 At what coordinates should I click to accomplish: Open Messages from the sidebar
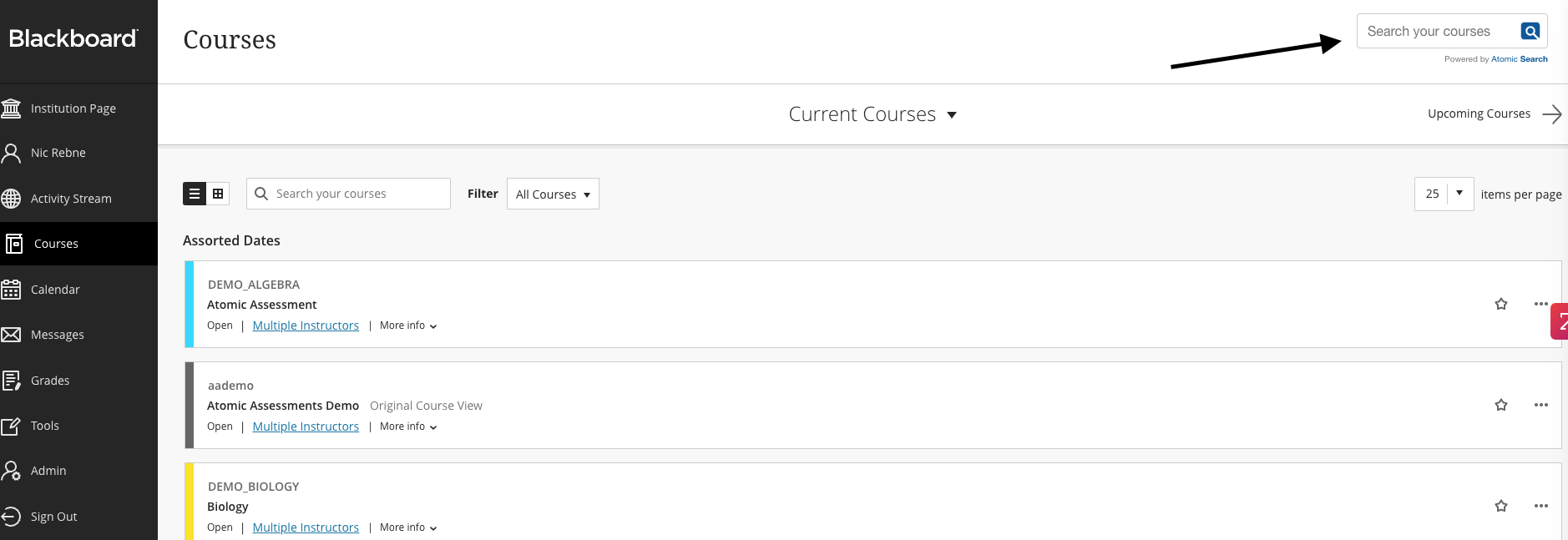57,335
